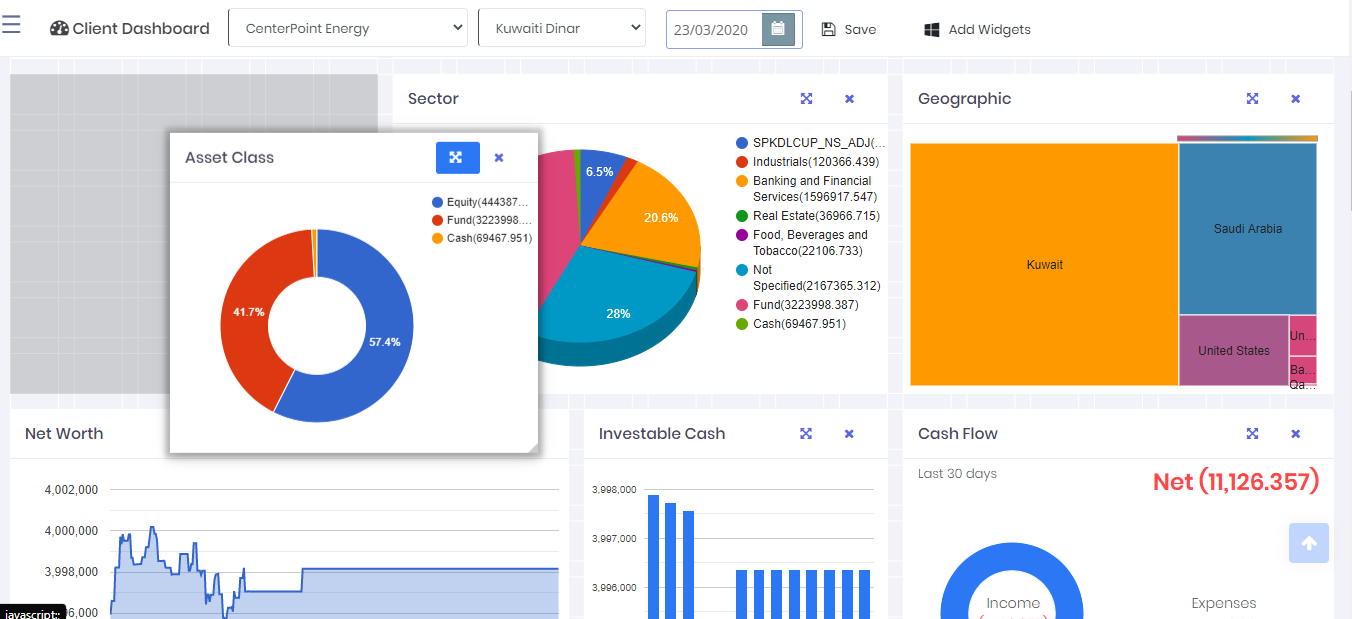The width and height of the screenshot is (1352, 619).
Task: Toggle Banking and Financial Services legend entry
Action: pyautogui.click(x=807, y=189)
